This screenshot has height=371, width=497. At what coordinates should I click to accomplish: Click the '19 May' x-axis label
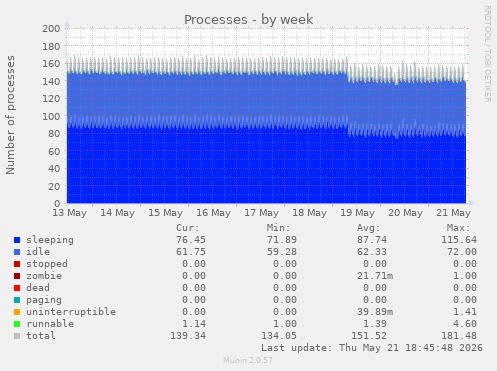(x=358, y=213)
